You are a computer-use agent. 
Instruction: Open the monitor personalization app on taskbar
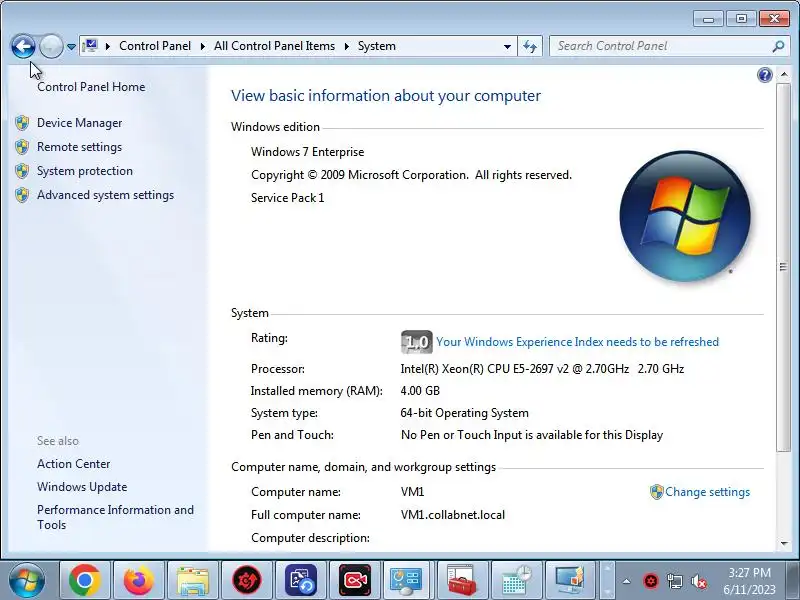569,580
